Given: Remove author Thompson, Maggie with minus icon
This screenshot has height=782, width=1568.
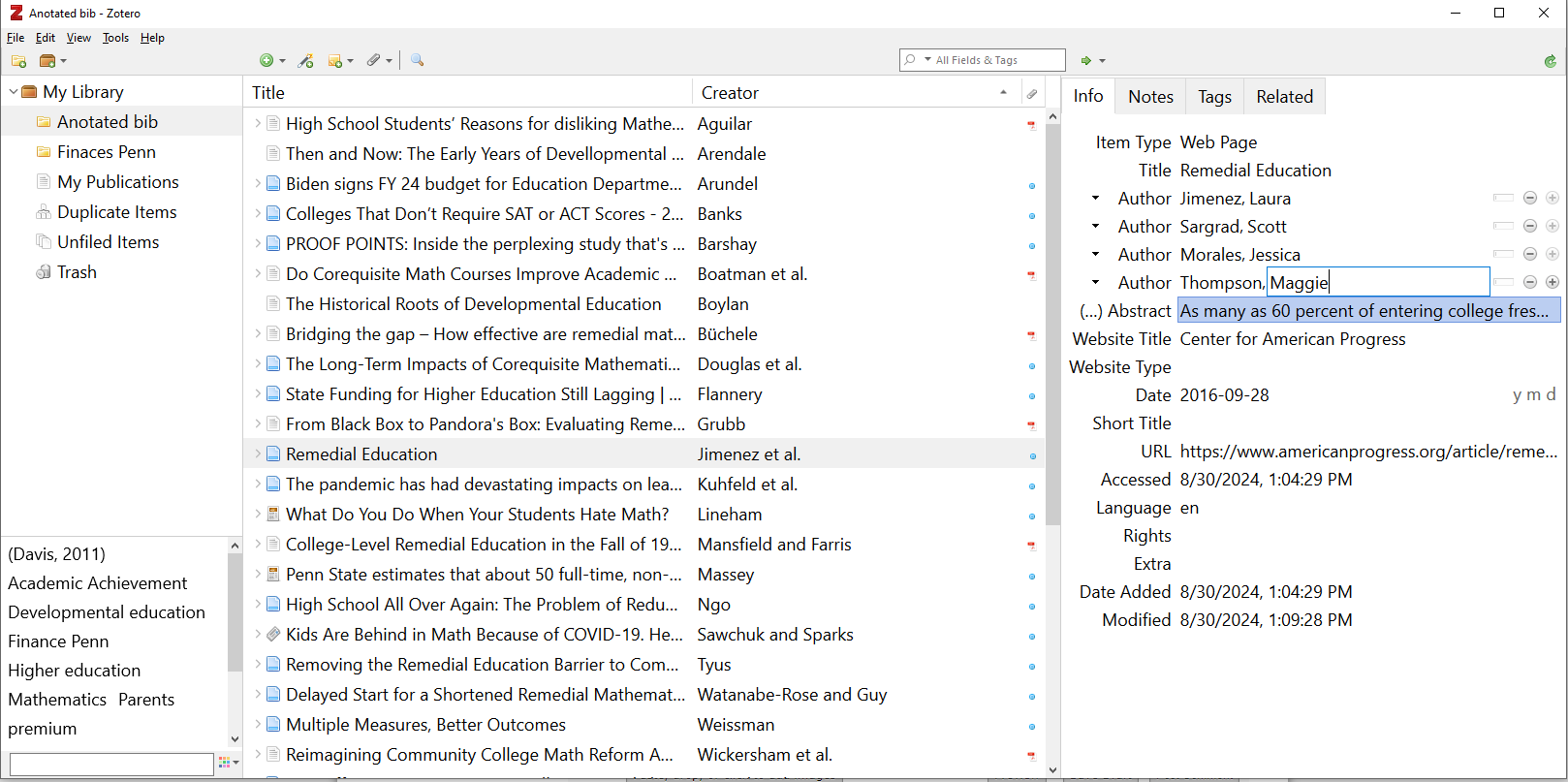Looking at the screenshot, I should pos(1530,282).
